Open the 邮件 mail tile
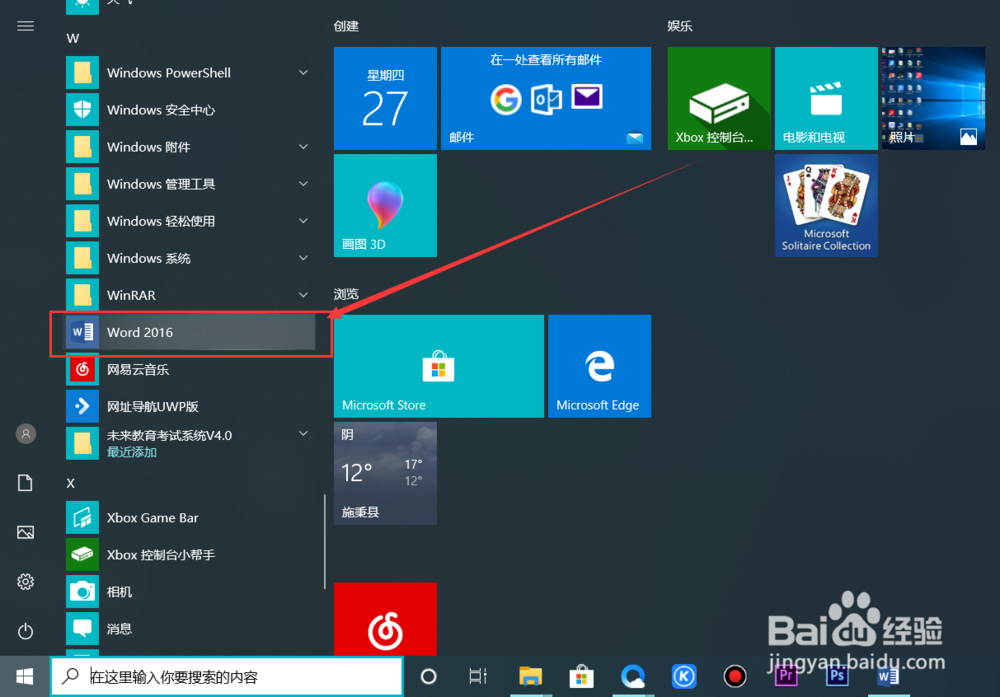The width and height of the screenshot is (1000, 697). pyautogui.click(x=546, y=98)
